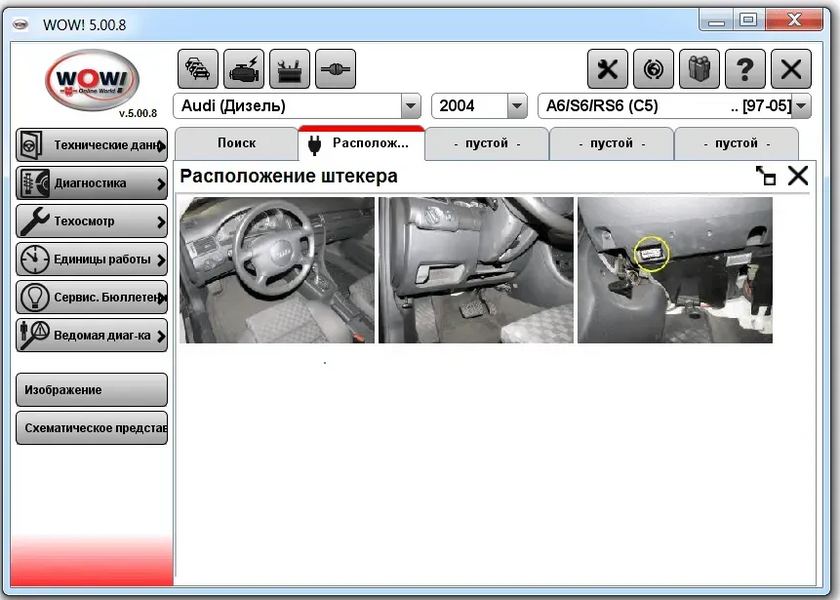The image size is (840, 600).
Task: Click the engine diagnostics toolbar icon
Action: coord(244,69)
